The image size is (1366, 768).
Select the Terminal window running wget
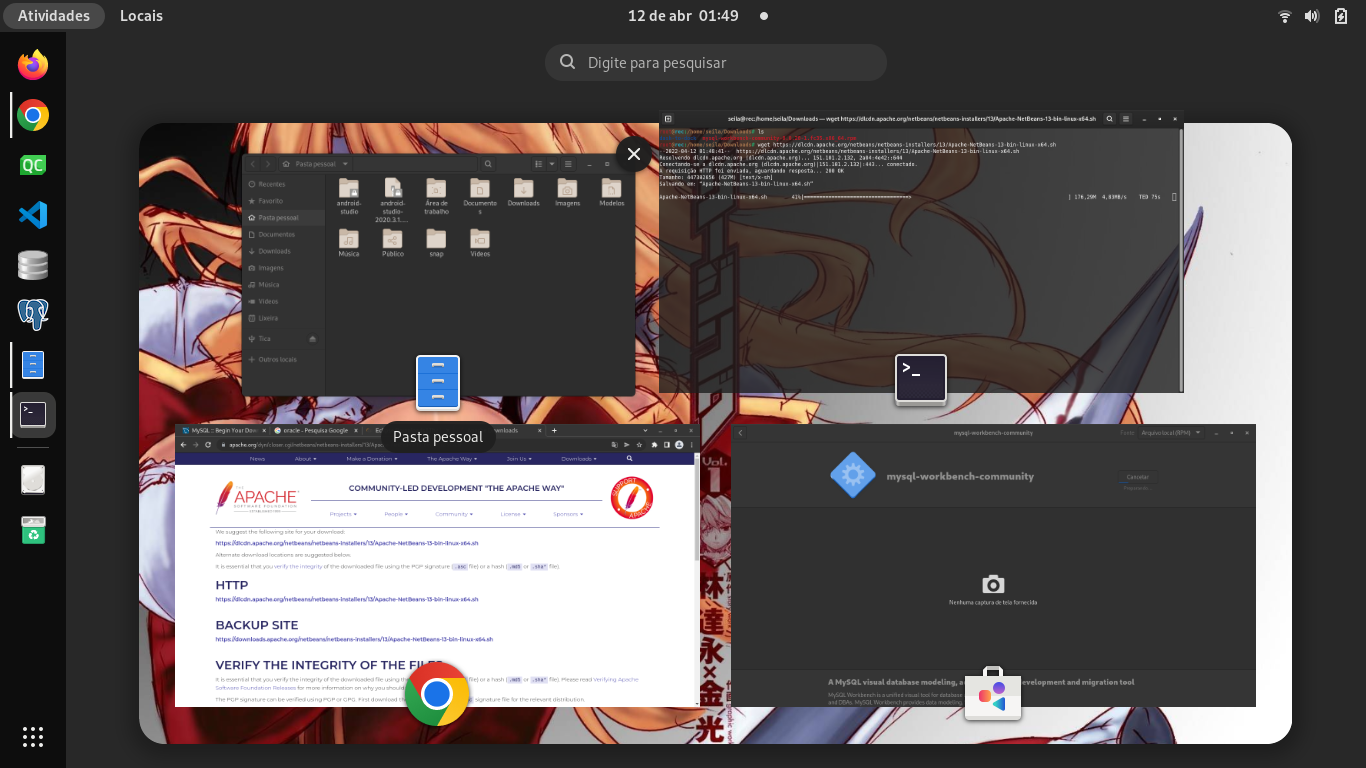921,251
